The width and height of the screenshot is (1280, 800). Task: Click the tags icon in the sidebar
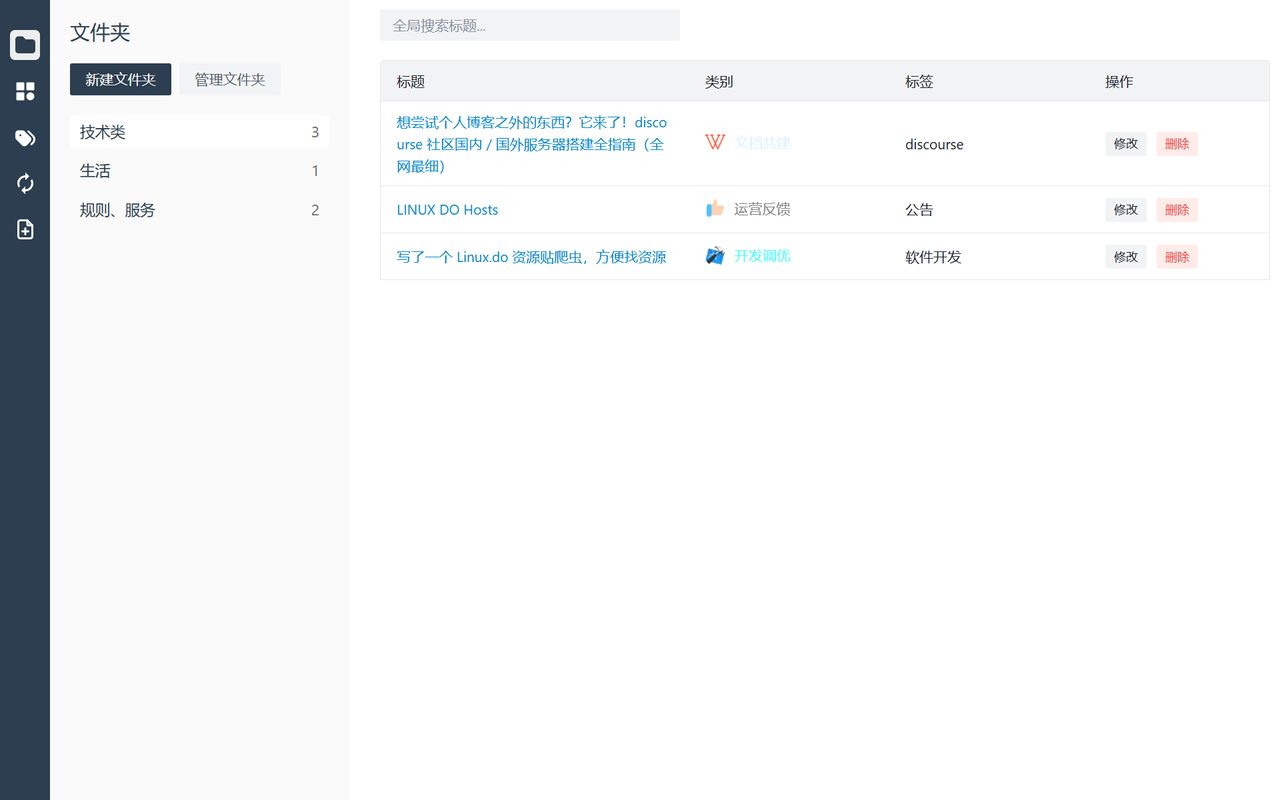pyautogui.click(x=24, y=137)
